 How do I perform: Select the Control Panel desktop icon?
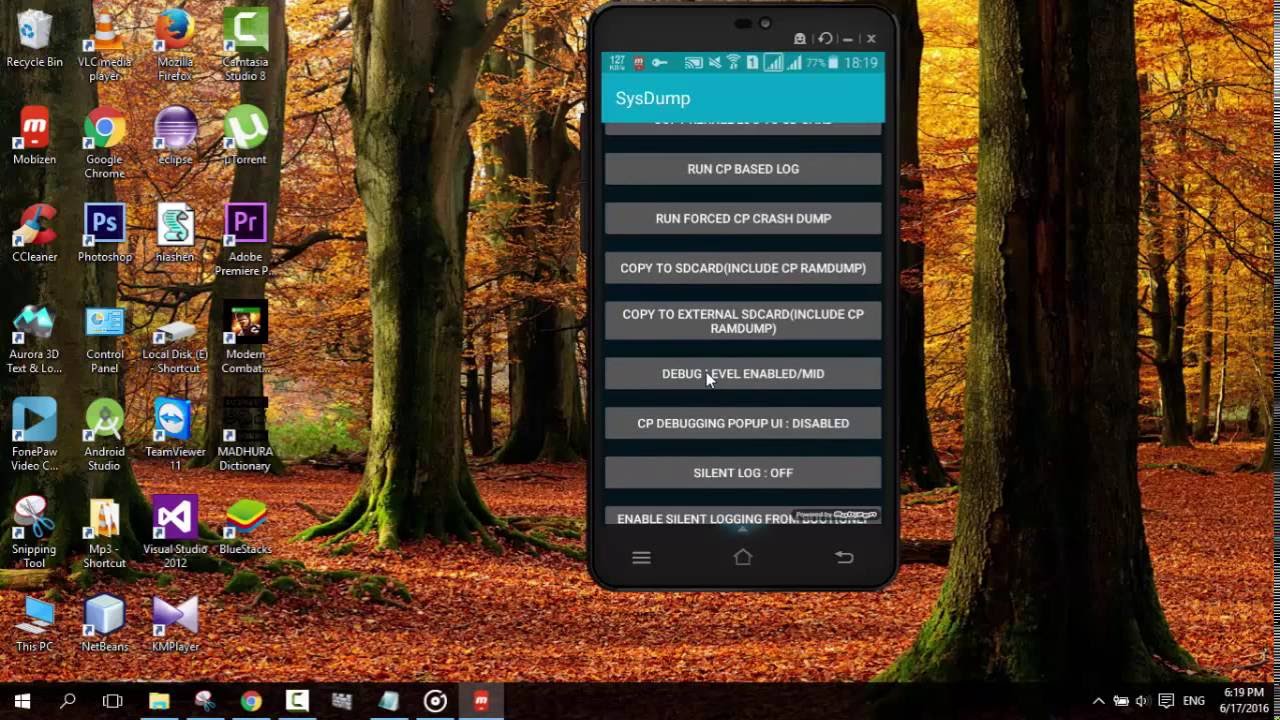tap(104, 338)
